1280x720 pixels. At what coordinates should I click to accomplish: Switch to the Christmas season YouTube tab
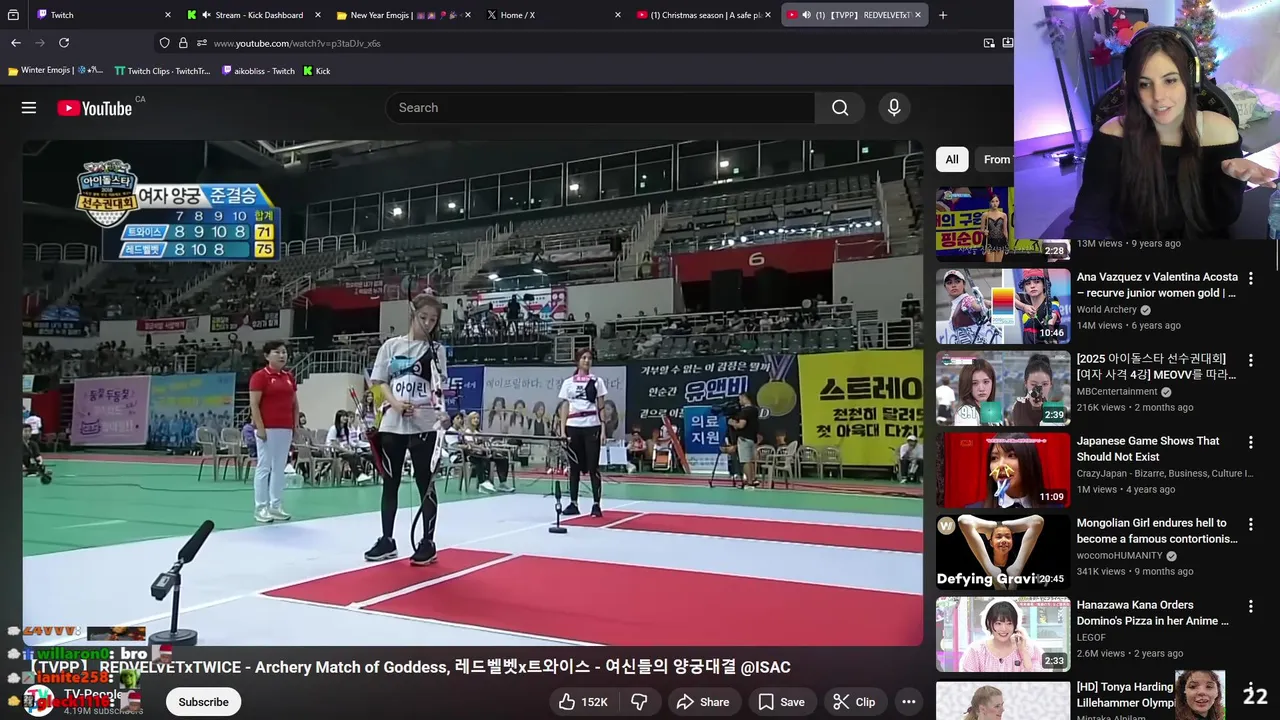(x=703, y=15)
